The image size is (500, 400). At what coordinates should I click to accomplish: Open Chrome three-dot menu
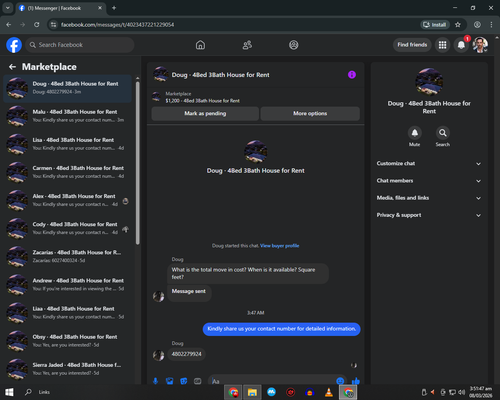(x=491, y=25)
